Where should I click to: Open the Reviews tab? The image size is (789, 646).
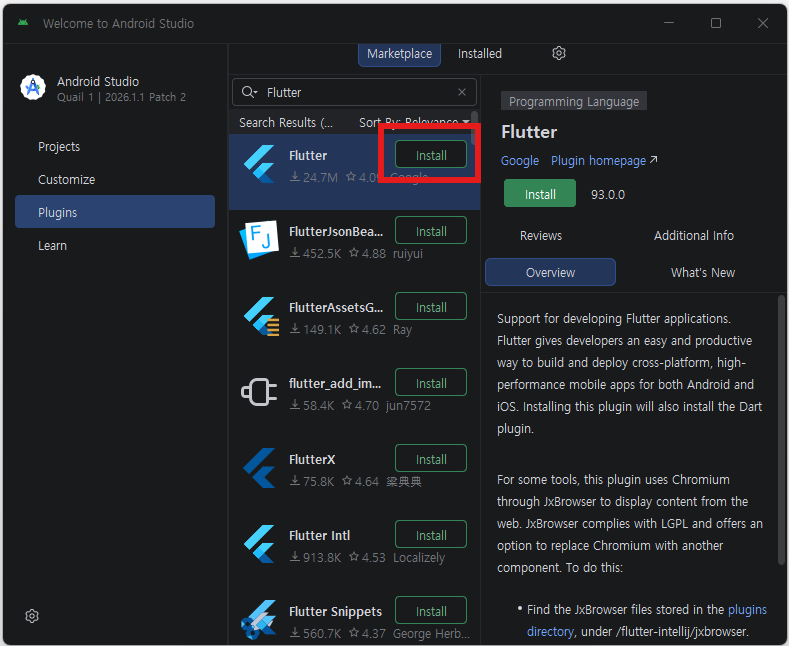[540, 235]
